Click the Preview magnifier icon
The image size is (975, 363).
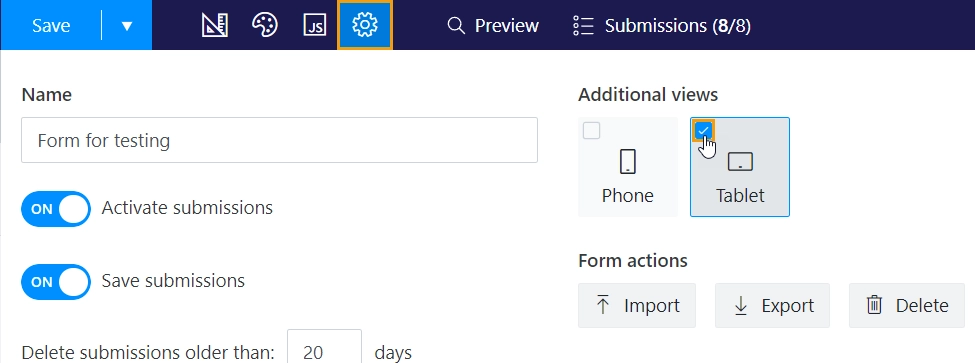click(456, 25)
